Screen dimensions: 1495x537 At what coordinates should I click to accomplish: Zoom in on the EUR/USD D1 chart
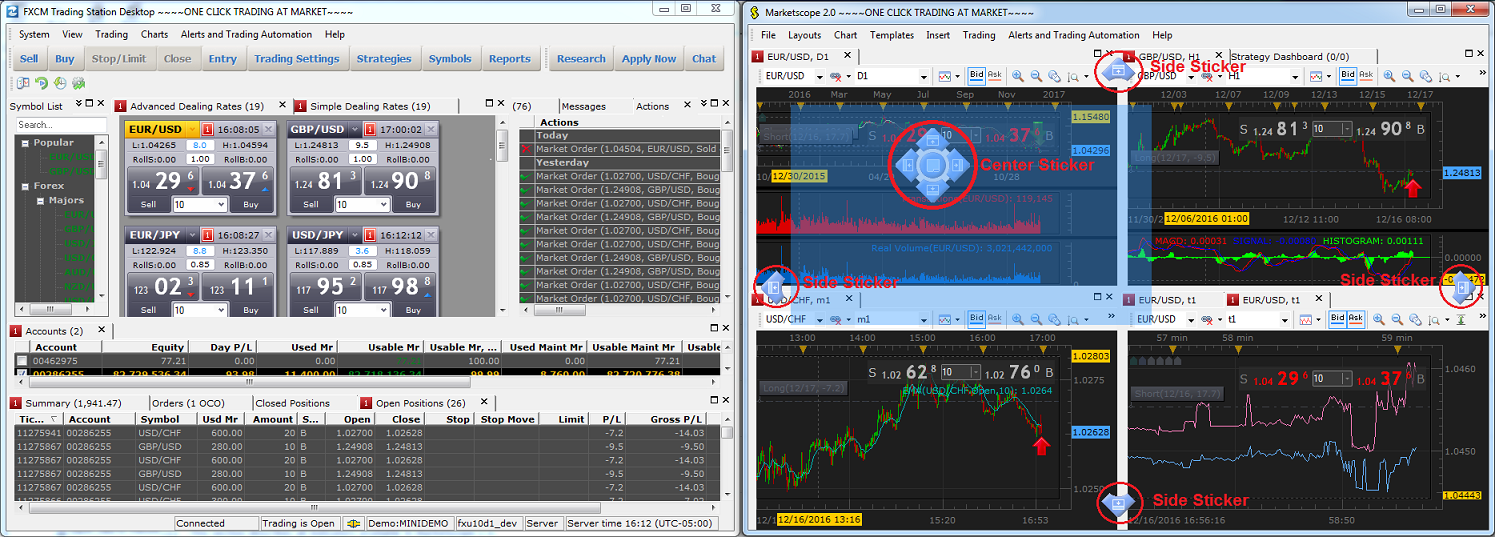(x=1018, y=76)
